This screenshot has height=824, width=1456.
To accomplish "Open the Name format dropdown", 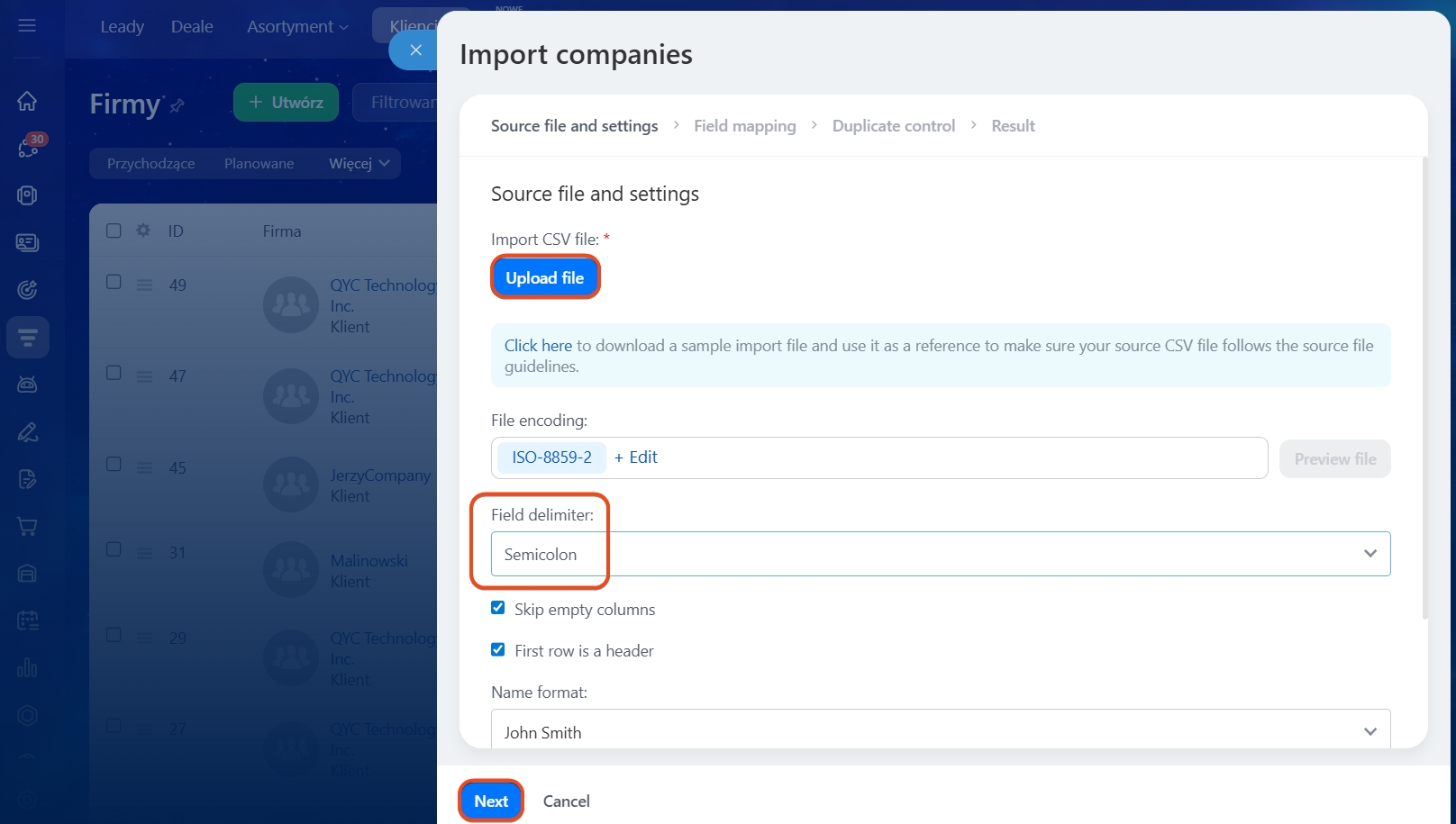I will tap(940, 731).
